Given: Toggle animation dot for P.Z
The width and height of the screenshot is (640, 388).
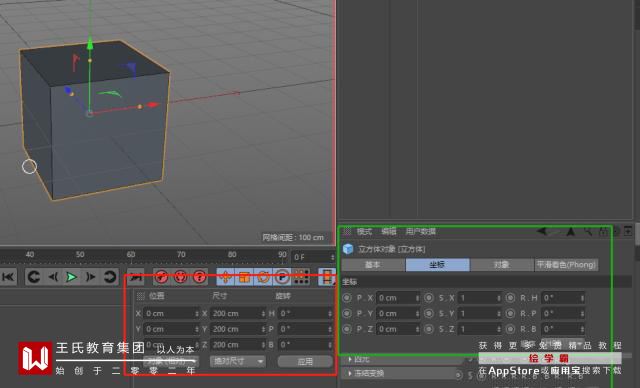Looking at the screenshot, I should tap(347, 329).
